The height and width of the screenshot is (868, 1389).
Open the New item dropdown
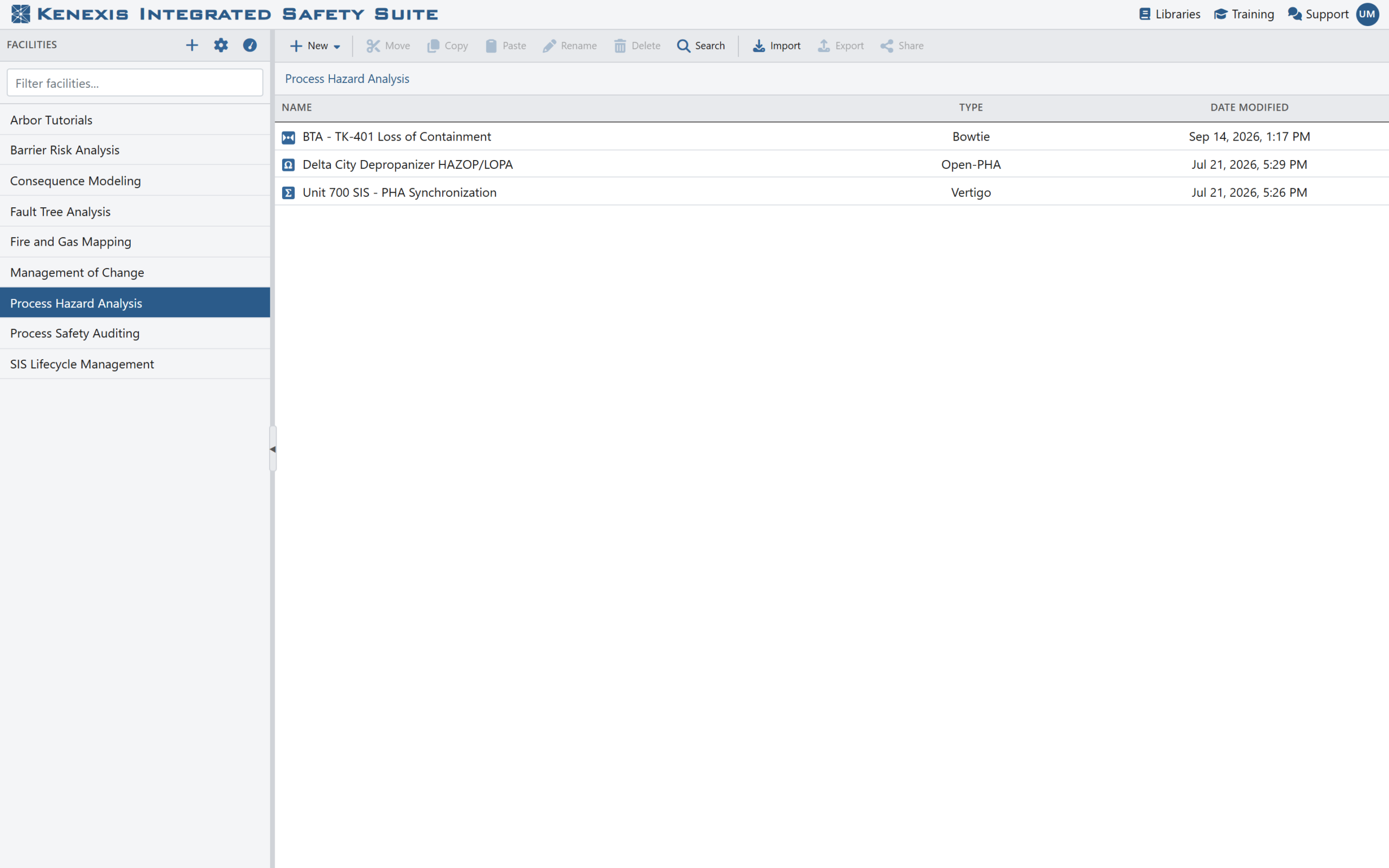pos(315,46)
